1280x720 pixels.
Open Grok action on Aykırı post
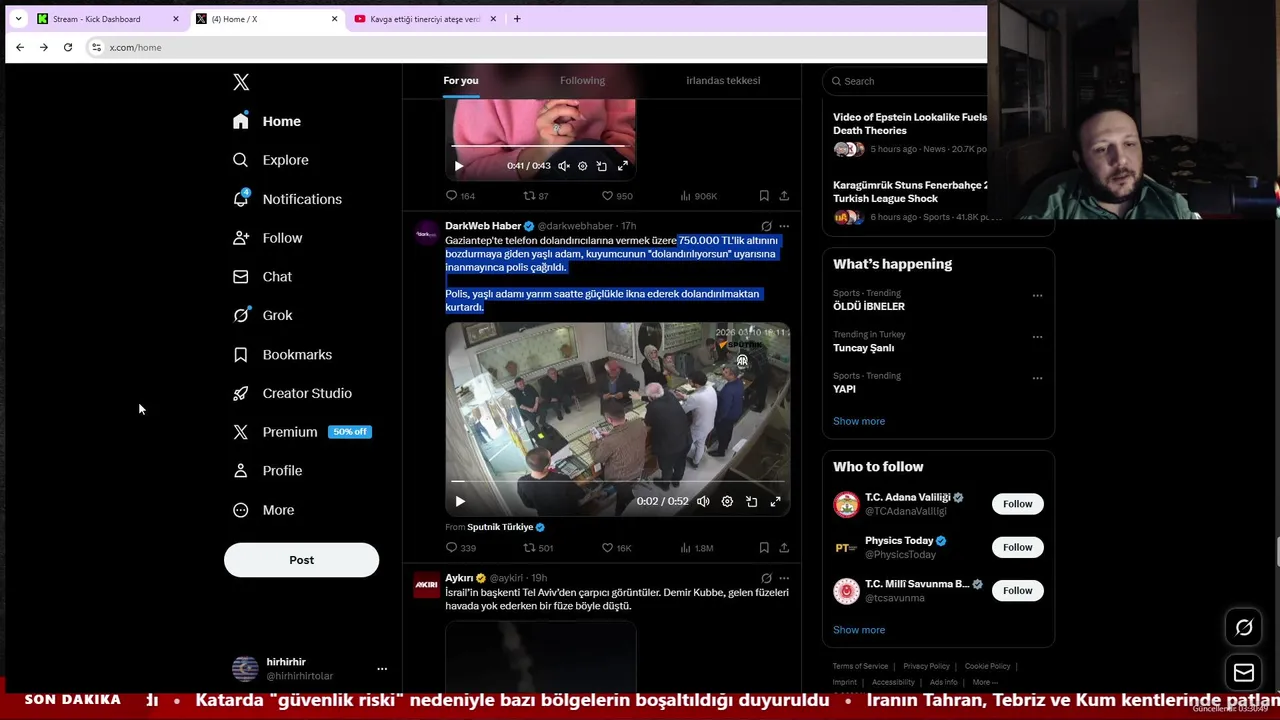click(x=766, y=578)
